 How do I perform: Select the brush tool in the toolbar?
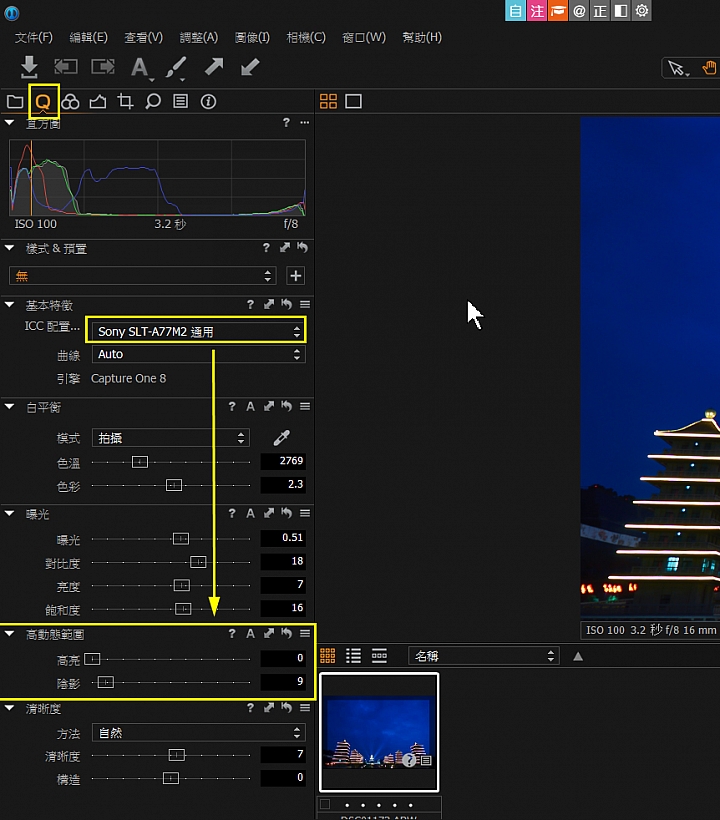point(176,67)
